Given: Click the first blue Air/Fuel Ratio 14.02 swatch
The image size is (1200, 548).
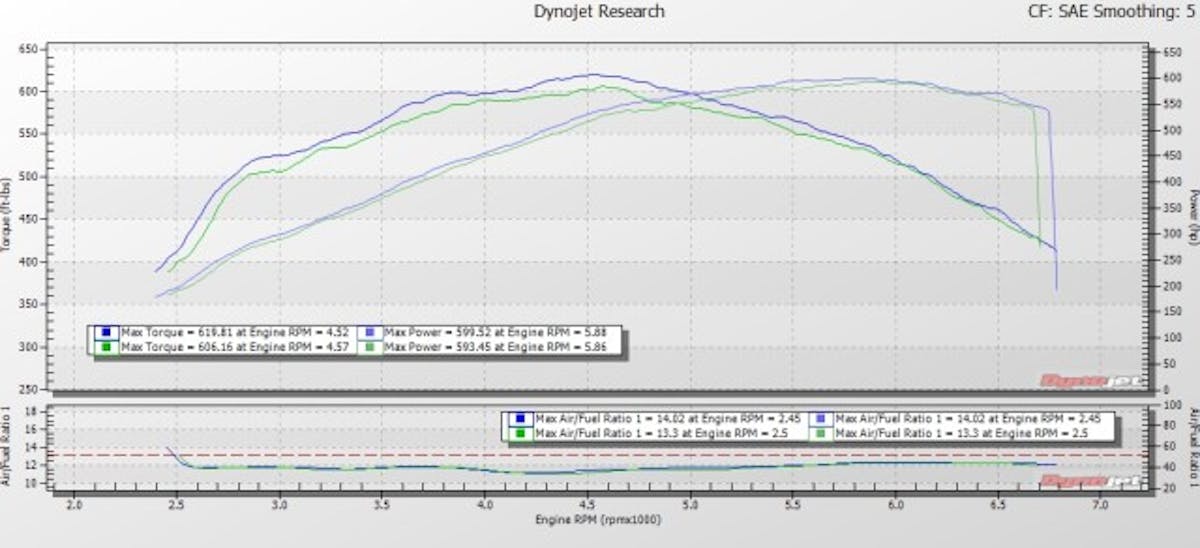Looking at the screenshot, I should pyautogui.click(x=520, y=419).
